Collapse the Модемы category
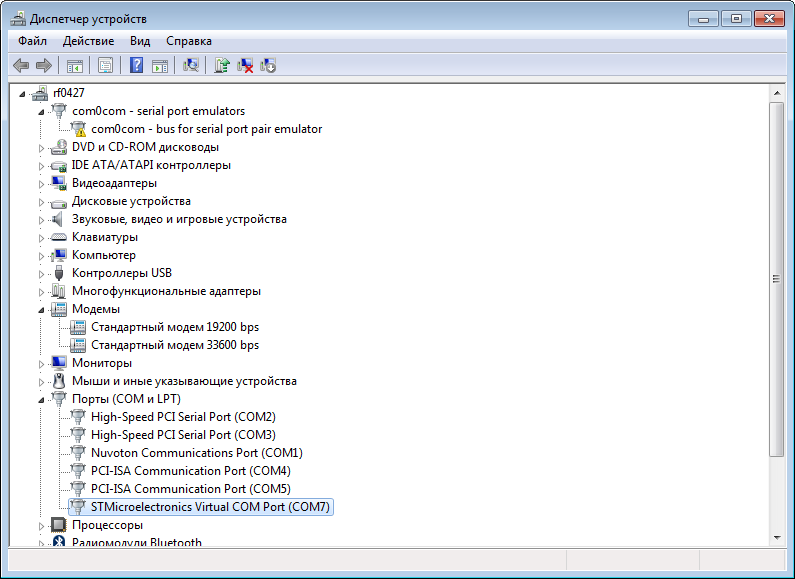This screenshot has height=579, width=795. pos(42,309)
